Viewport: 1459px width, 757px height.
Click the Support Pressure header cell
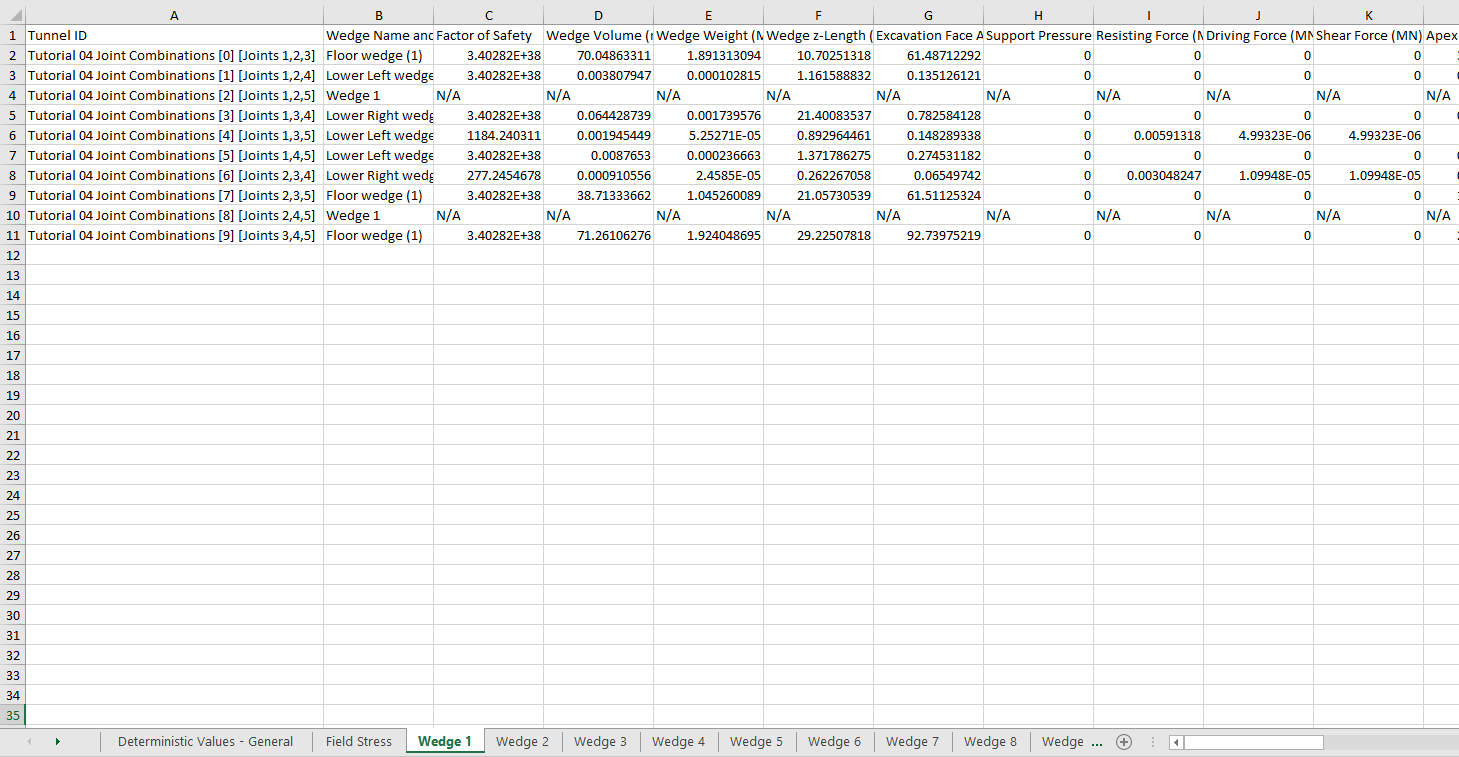click(x=1038, y=35)
